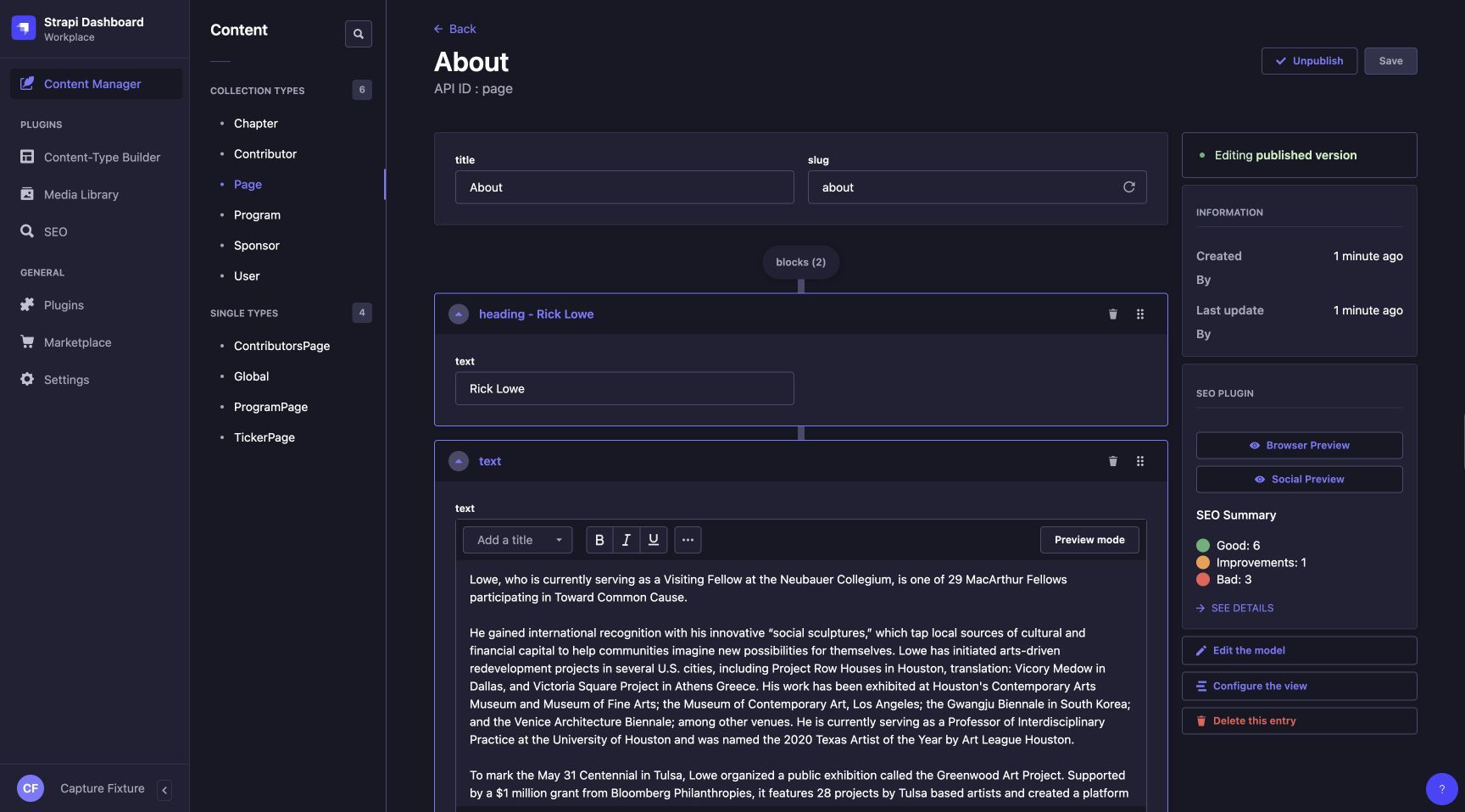Collapse the left navigation sidebar
The width and height of the screenshot is (1465, 812).
(164, 790)
